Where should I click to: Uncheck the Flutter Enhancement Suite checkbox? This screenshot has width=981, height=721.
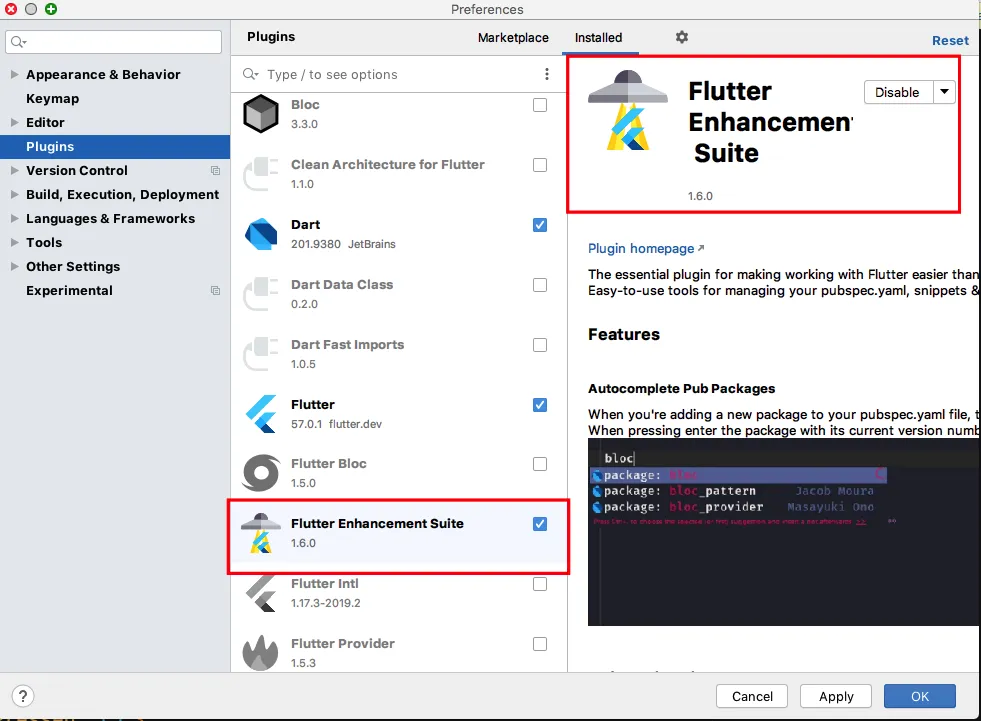[x=540, y=524]
